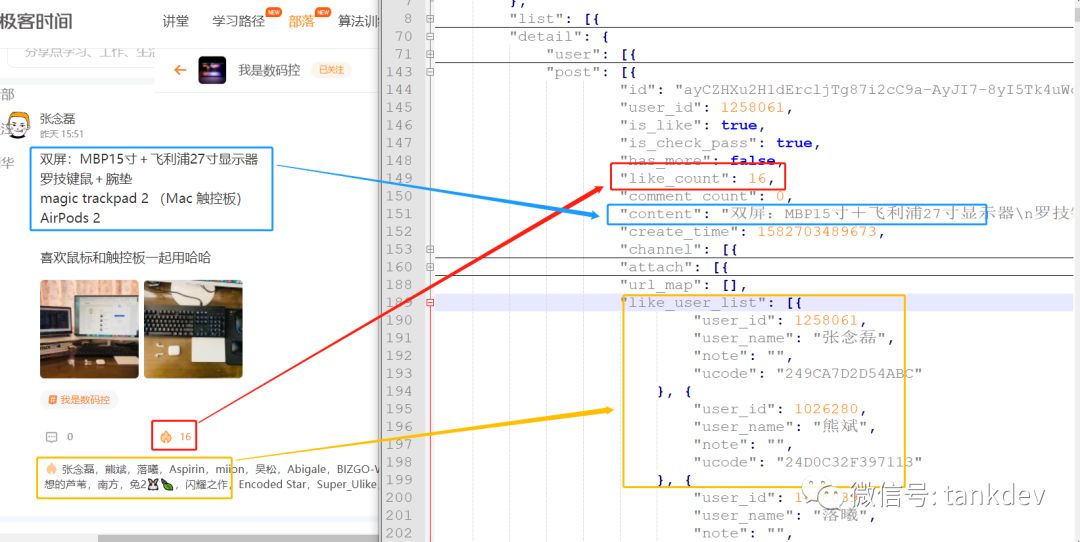Click the orange back arrow beside 我是数码控
The width and height of the screenshot is (1080, 542).
180,70
